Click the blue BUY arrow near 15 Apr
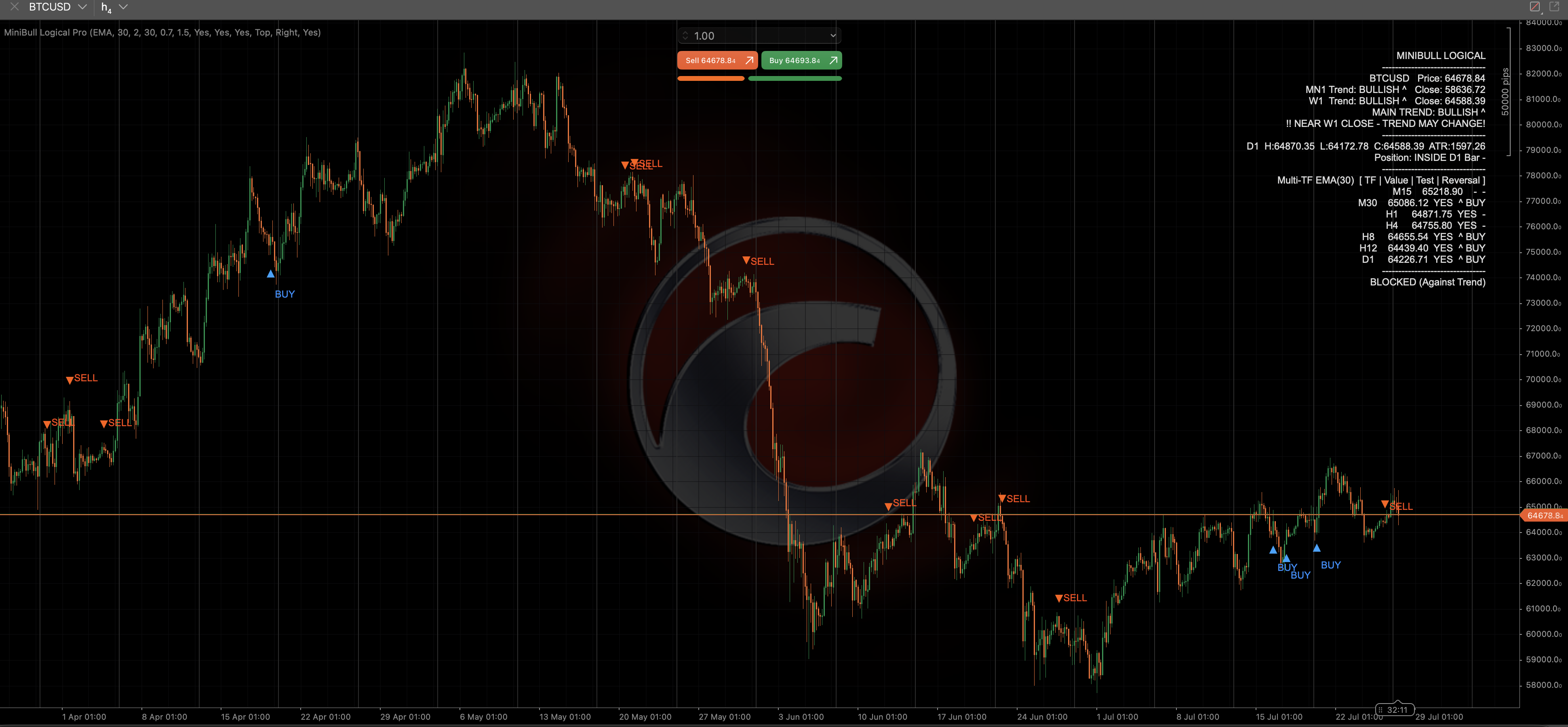 click(x=271, y=274)
